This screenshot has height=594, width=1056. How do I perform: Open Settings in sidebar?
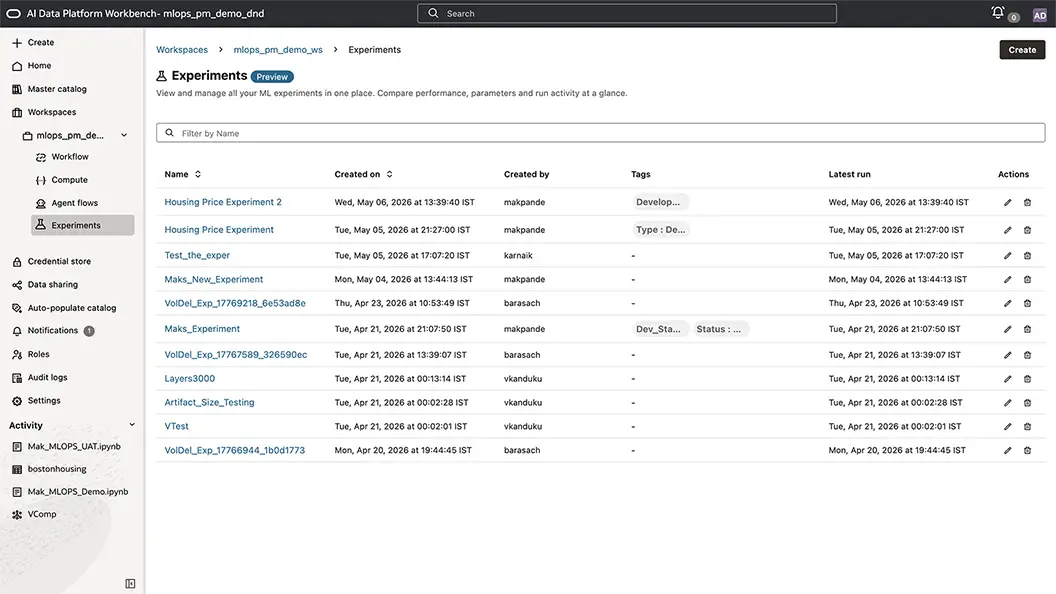(36, 400)
